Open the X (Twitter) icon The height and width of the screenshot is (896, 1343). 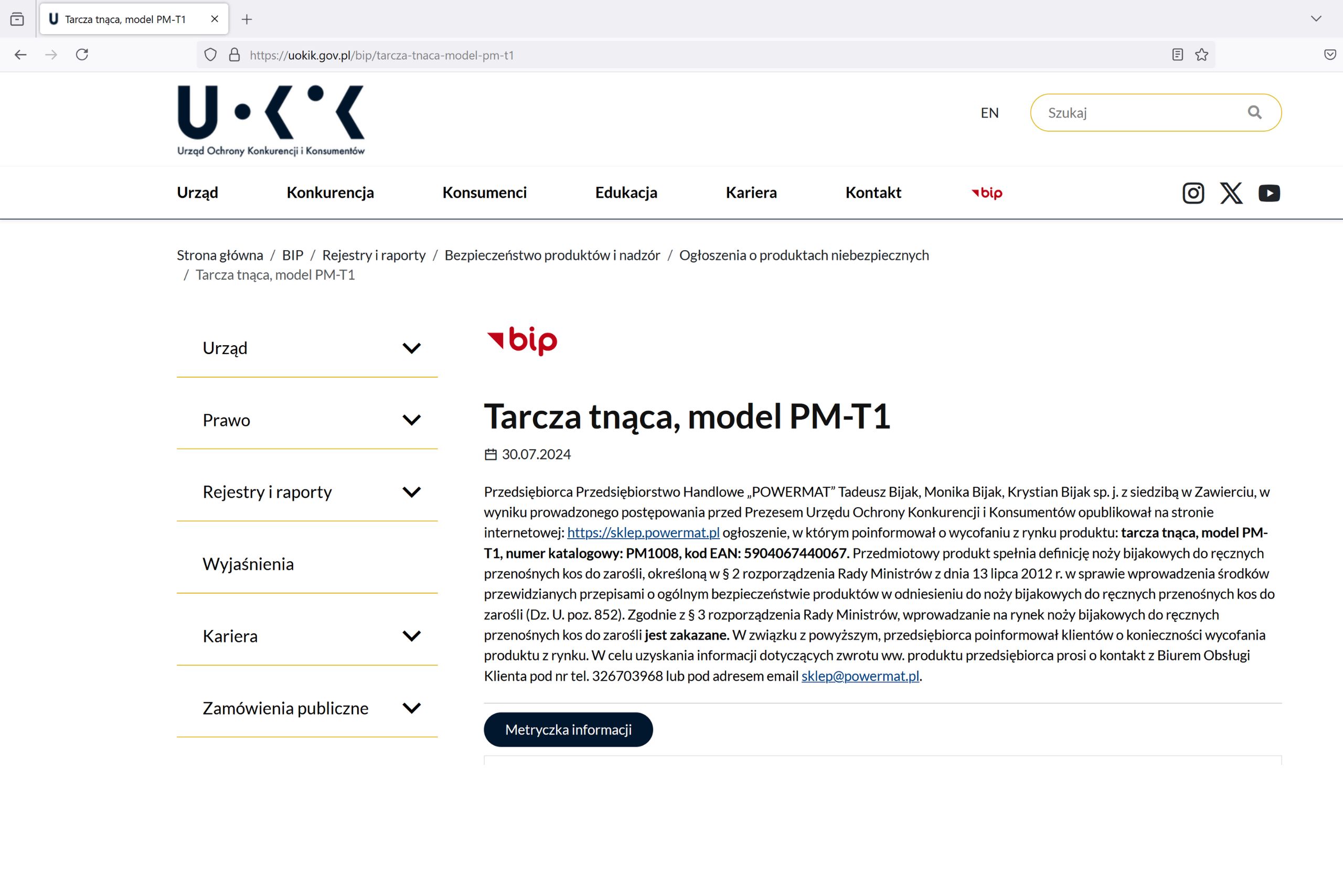1231,193
